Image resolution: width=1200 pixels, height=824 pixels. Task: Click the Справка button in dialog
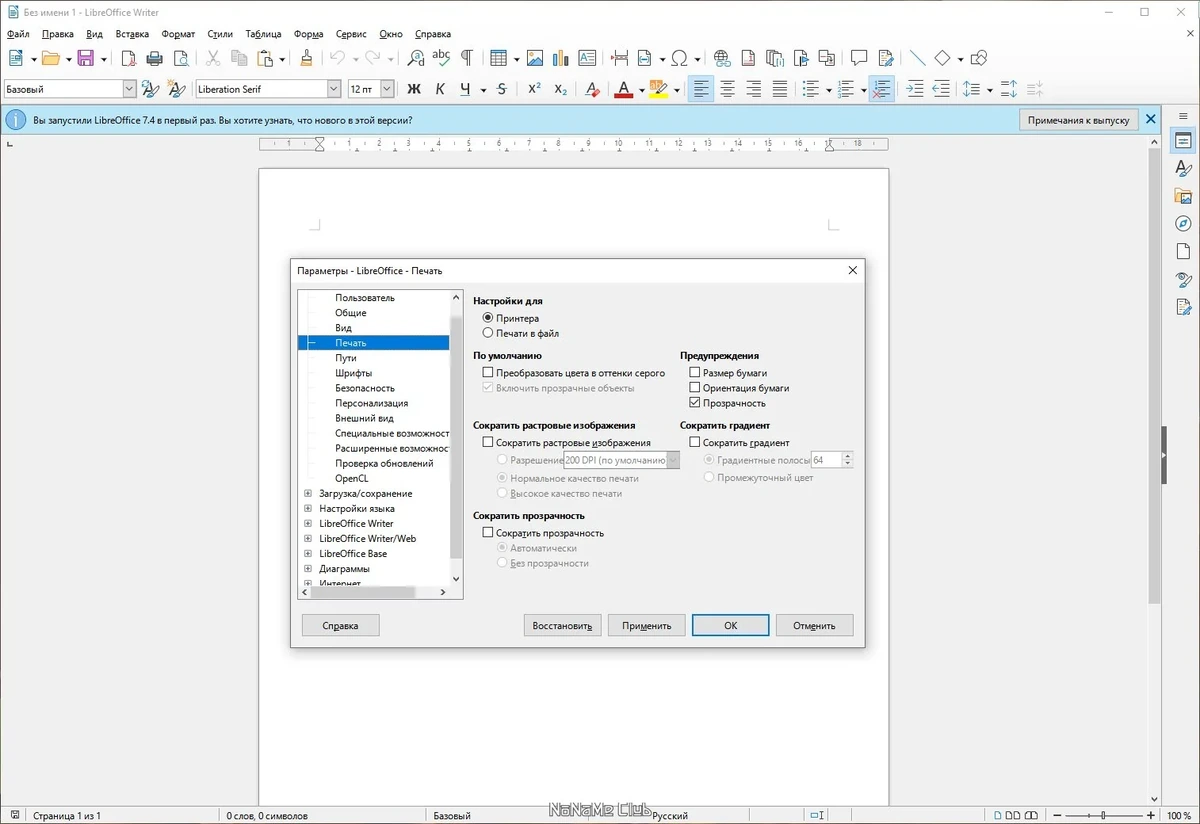pyautogui.click(x=341, y=625)
